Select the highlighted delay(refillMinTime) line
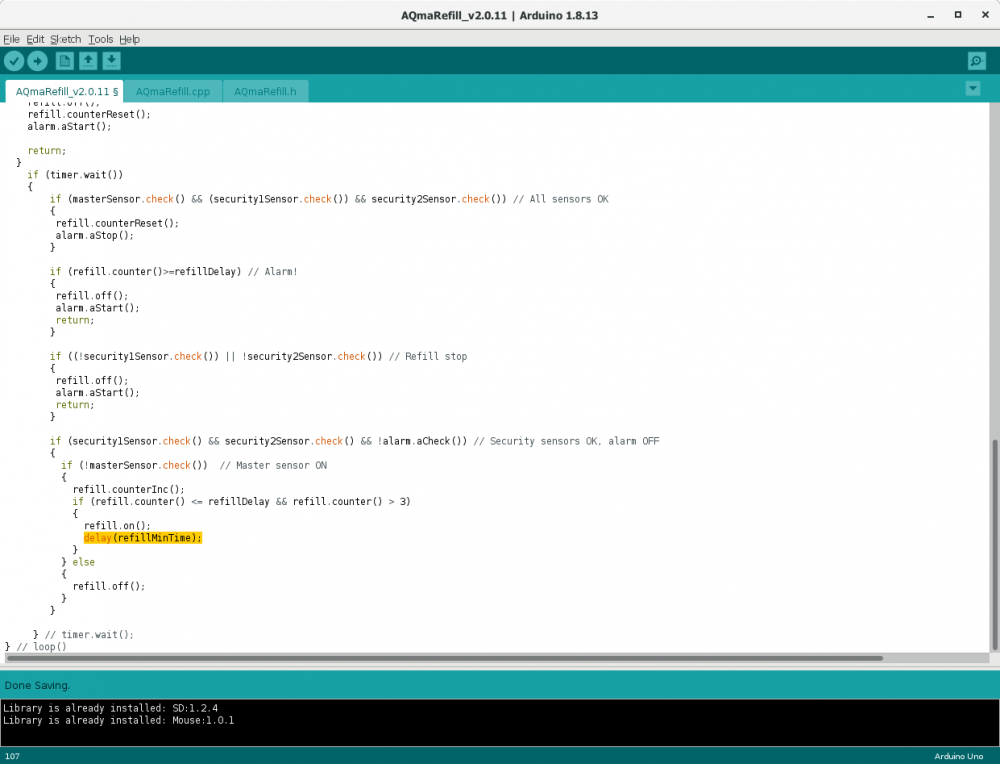The image size is (1000, 764). (143, 537)
